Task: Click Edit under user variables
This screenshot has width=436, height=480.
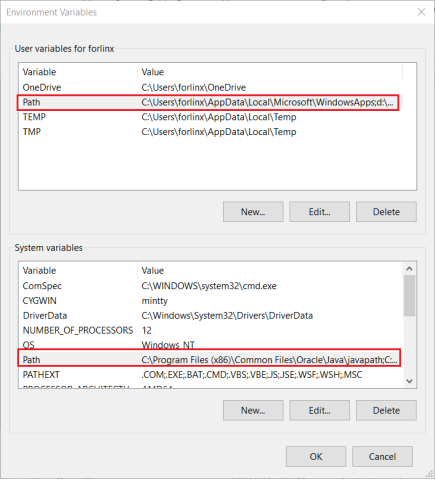Action: pos(319,212)
